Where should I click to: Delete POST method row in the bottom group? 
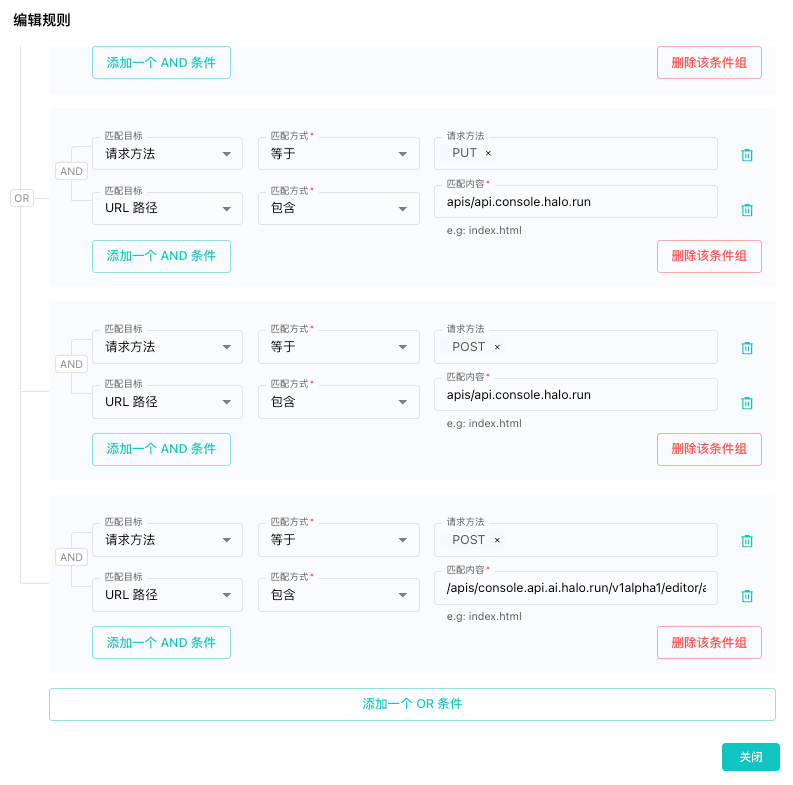746,541
